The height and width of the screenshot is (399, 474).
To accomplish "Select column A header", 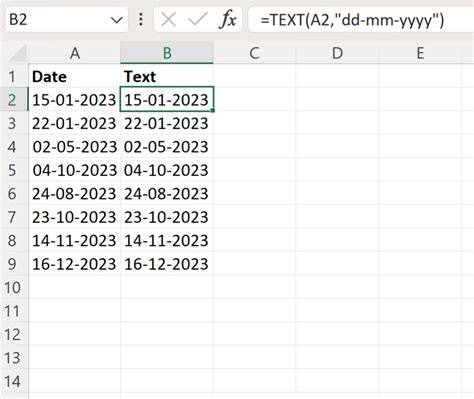I will [x=75, y=53].
